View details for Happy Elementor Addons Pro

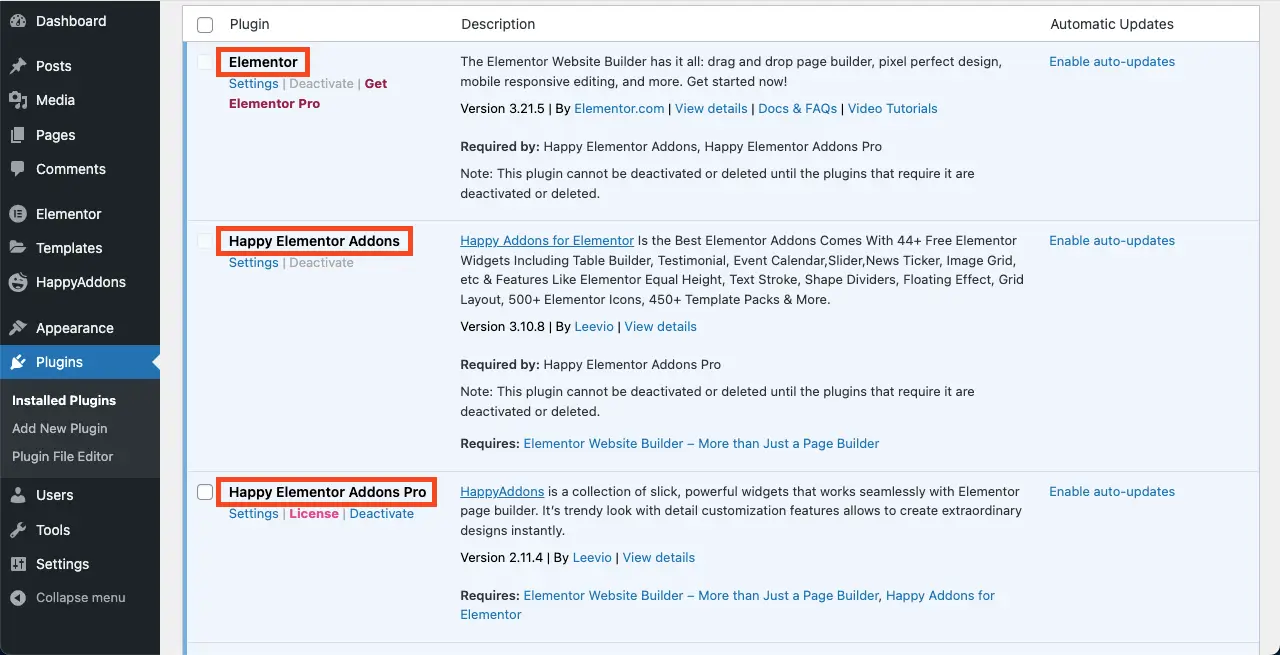point(659,558)
